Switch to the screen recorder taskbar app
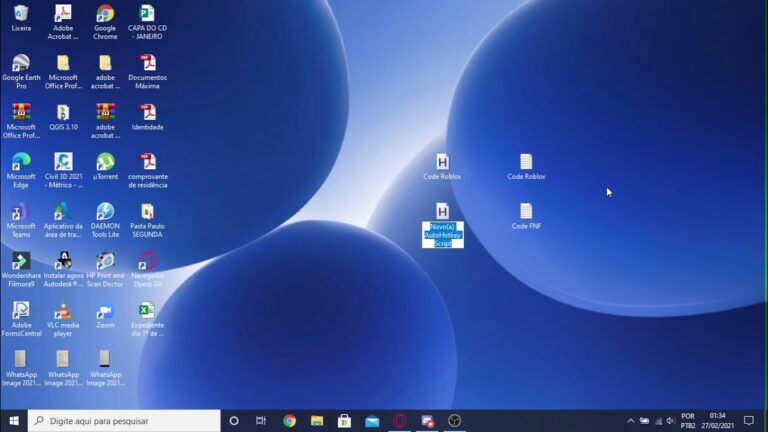The width and height of the screenshot is (768, 432). point(427,421)
